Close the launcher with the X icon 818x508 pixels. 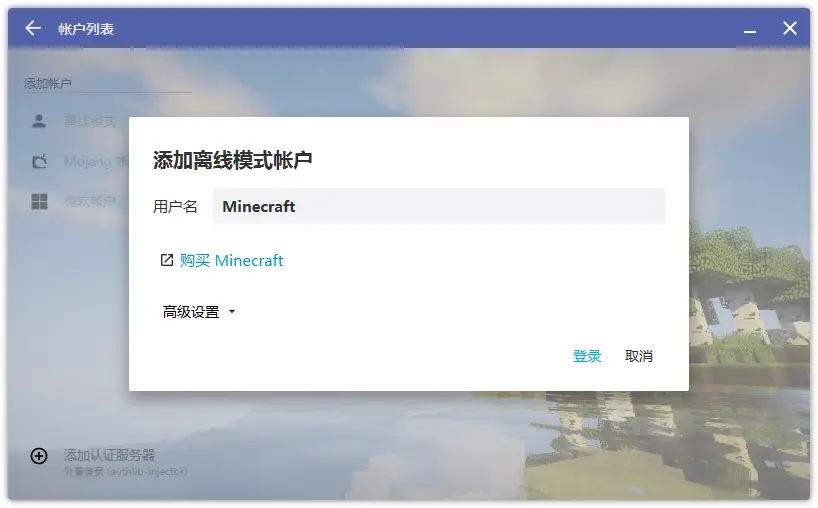point(789,28)
